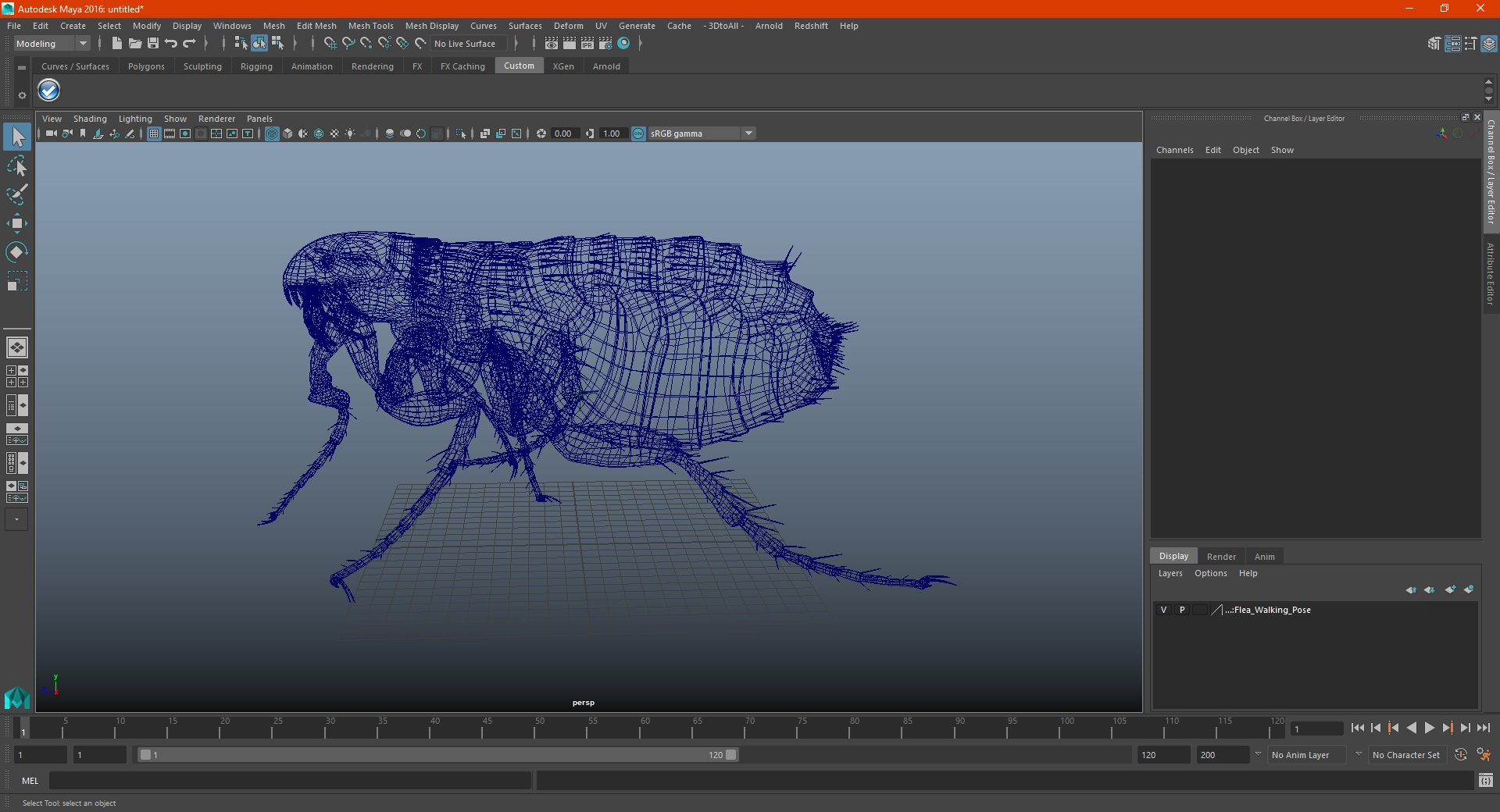This screenshot has width=1500, height=812.
Task: Open Render Settings clapperboard-gear icon
Action: coord(605,44)
